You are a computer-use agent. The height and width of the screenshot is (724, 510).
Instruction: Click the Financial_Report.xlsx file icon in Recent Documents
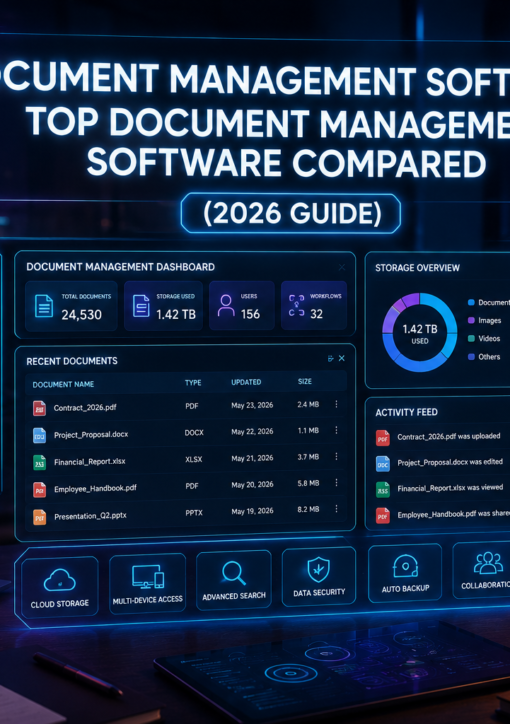coord(39,462)
